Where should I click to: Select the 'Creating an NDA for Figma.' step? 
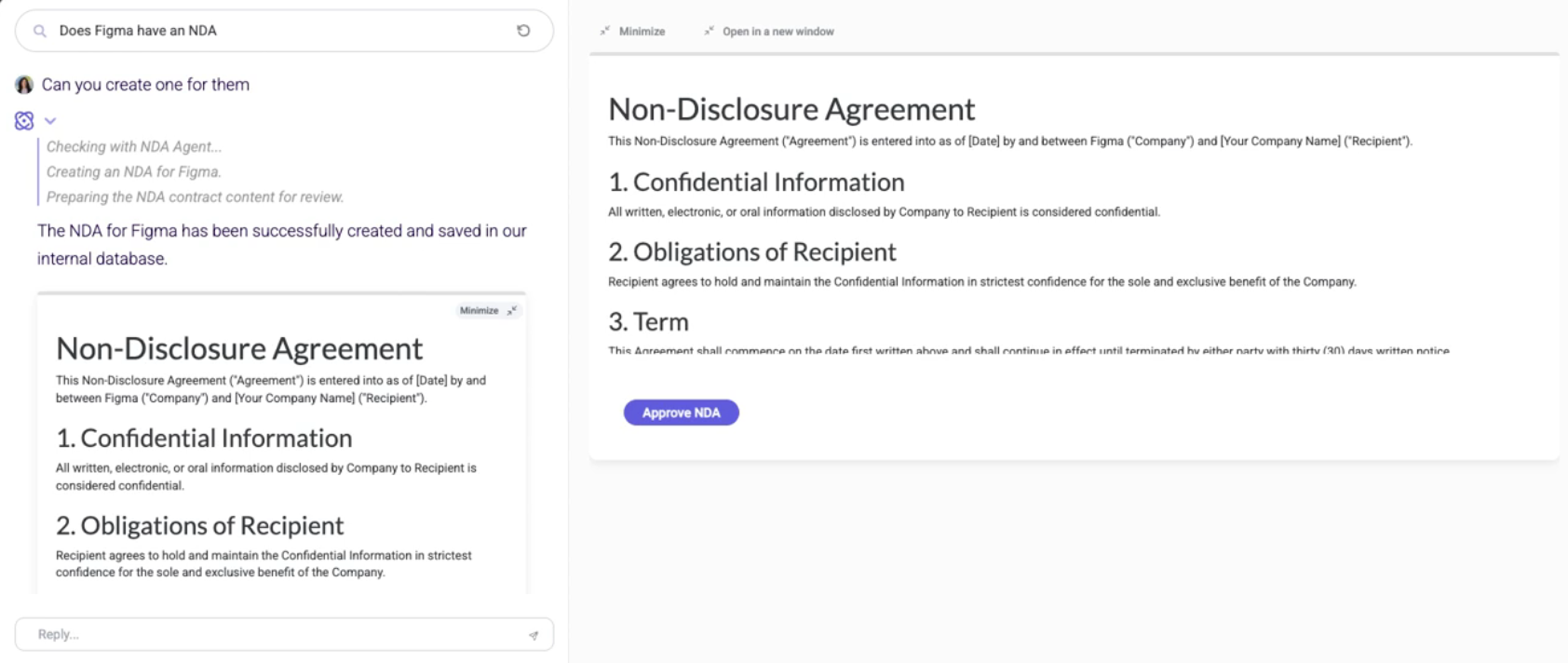click(x=134, y=172)
